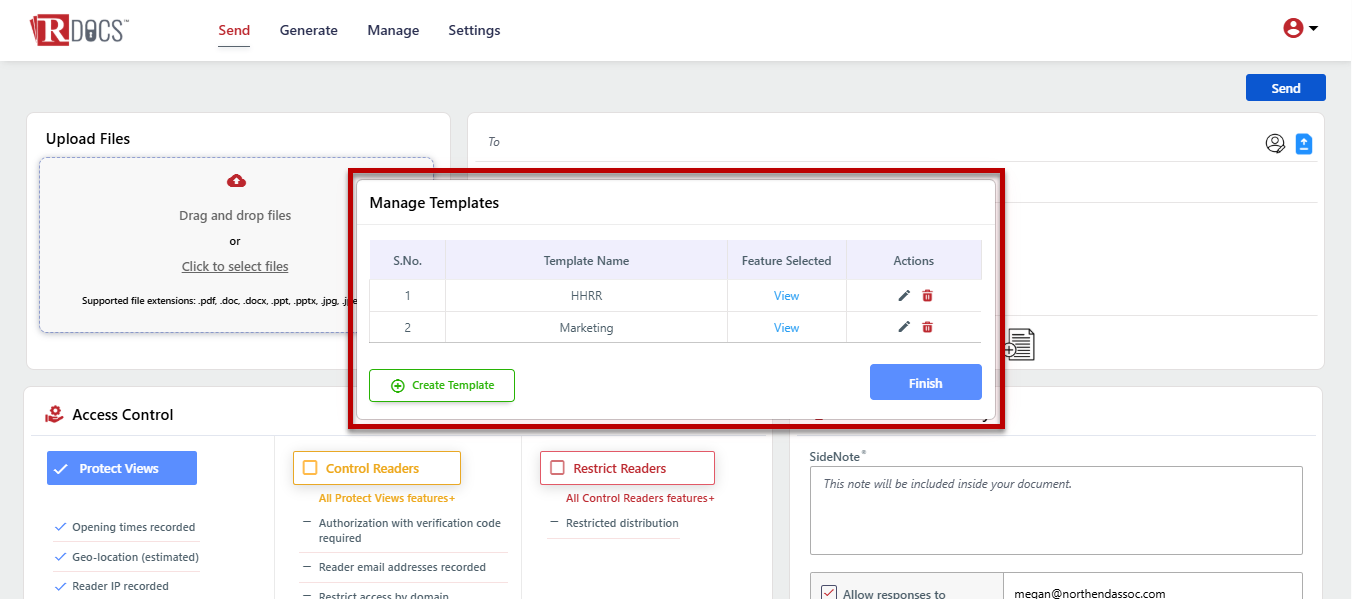Edit the HHRR template with pencil icon
This screenshot has height=599, width=1352.
coord(904,296)
